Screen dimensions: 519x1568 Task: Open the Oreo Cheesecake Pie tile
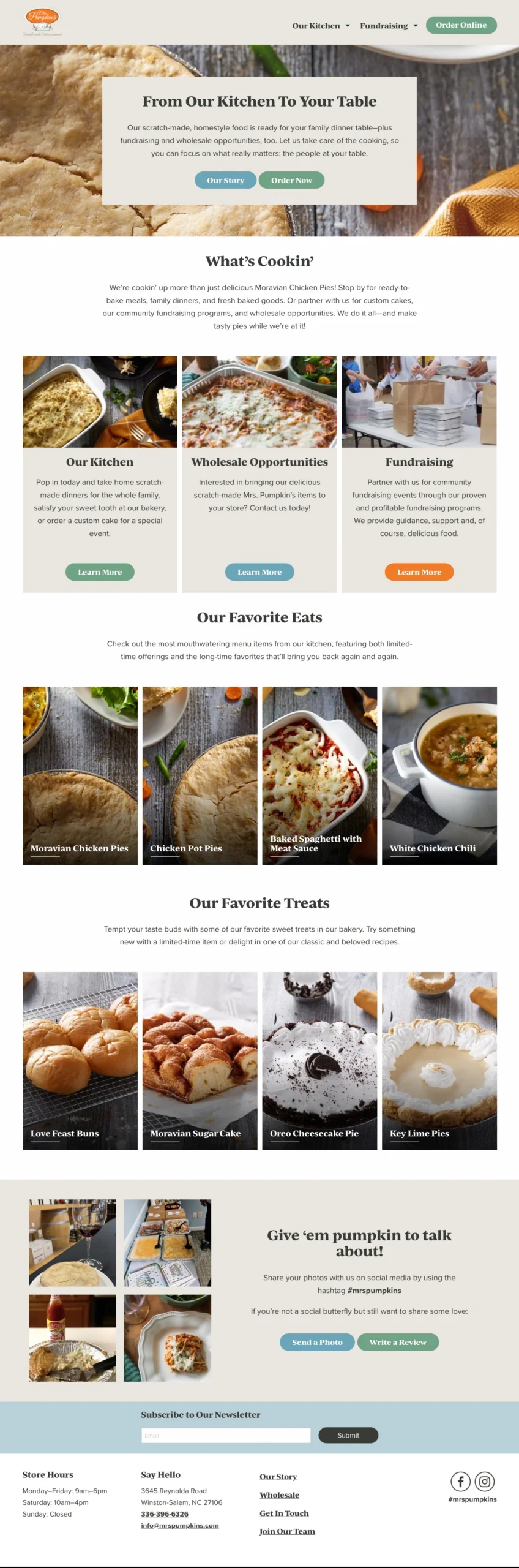click(319, 1061)
